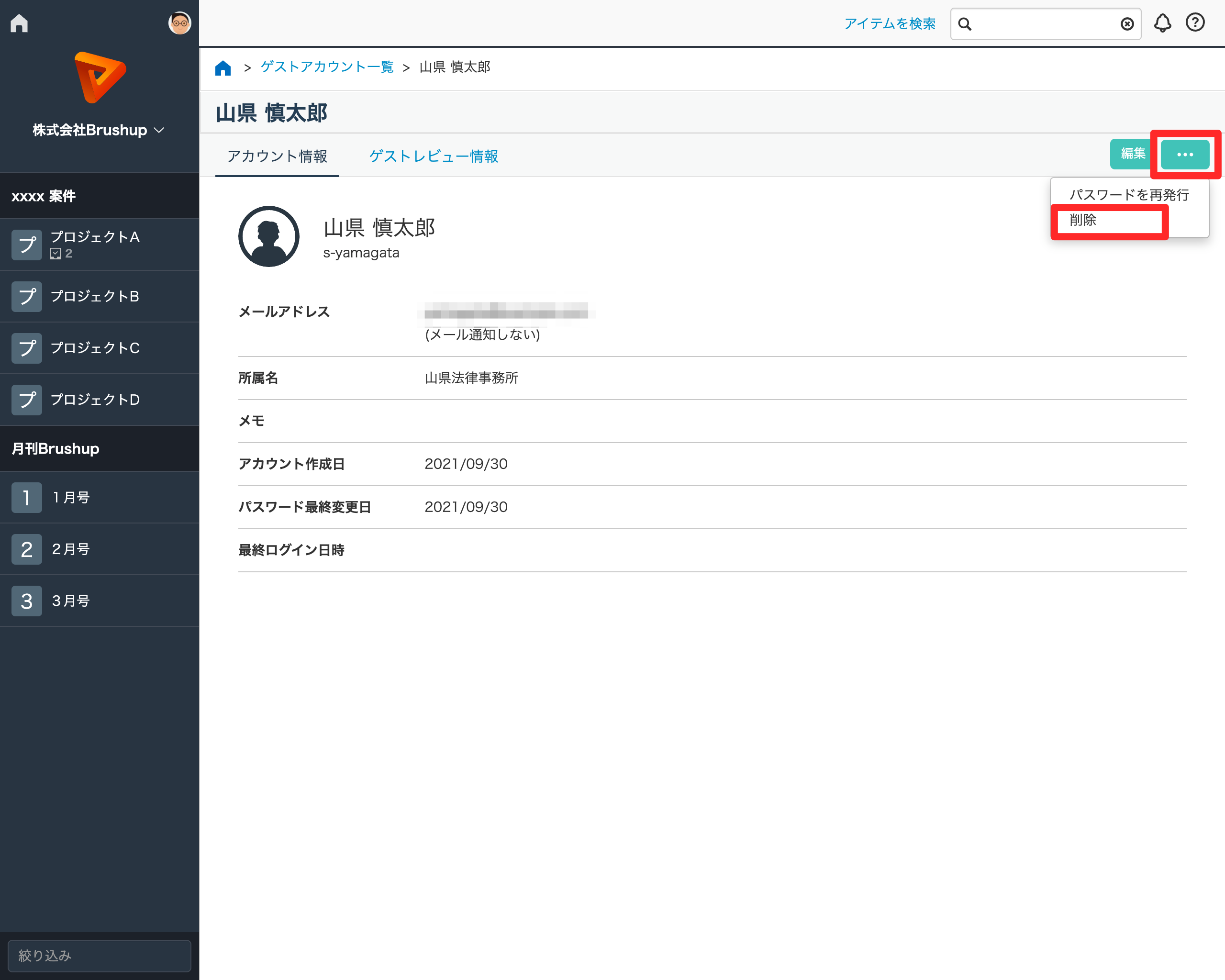Image resolution: width=1225 pixels, height=980 pixels.
Task: Toggle the three-dots more options button
Action: [x=1185, y=155]
